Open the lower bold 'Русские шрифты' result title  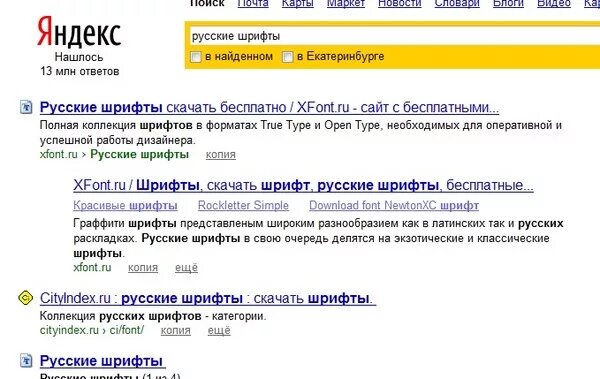[103, 361]
